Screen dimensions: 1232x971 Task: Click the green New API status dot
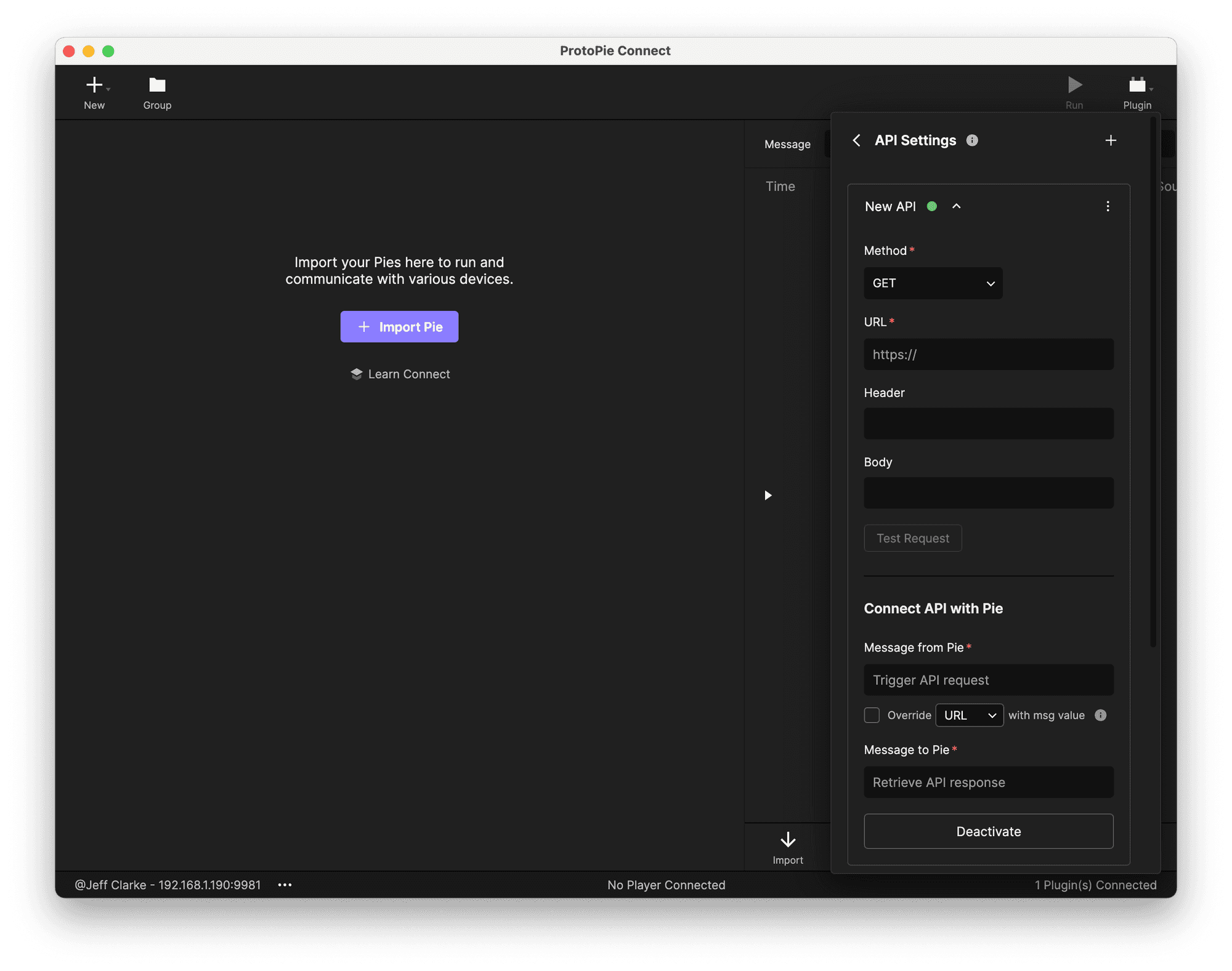click(x=932, y=206)
